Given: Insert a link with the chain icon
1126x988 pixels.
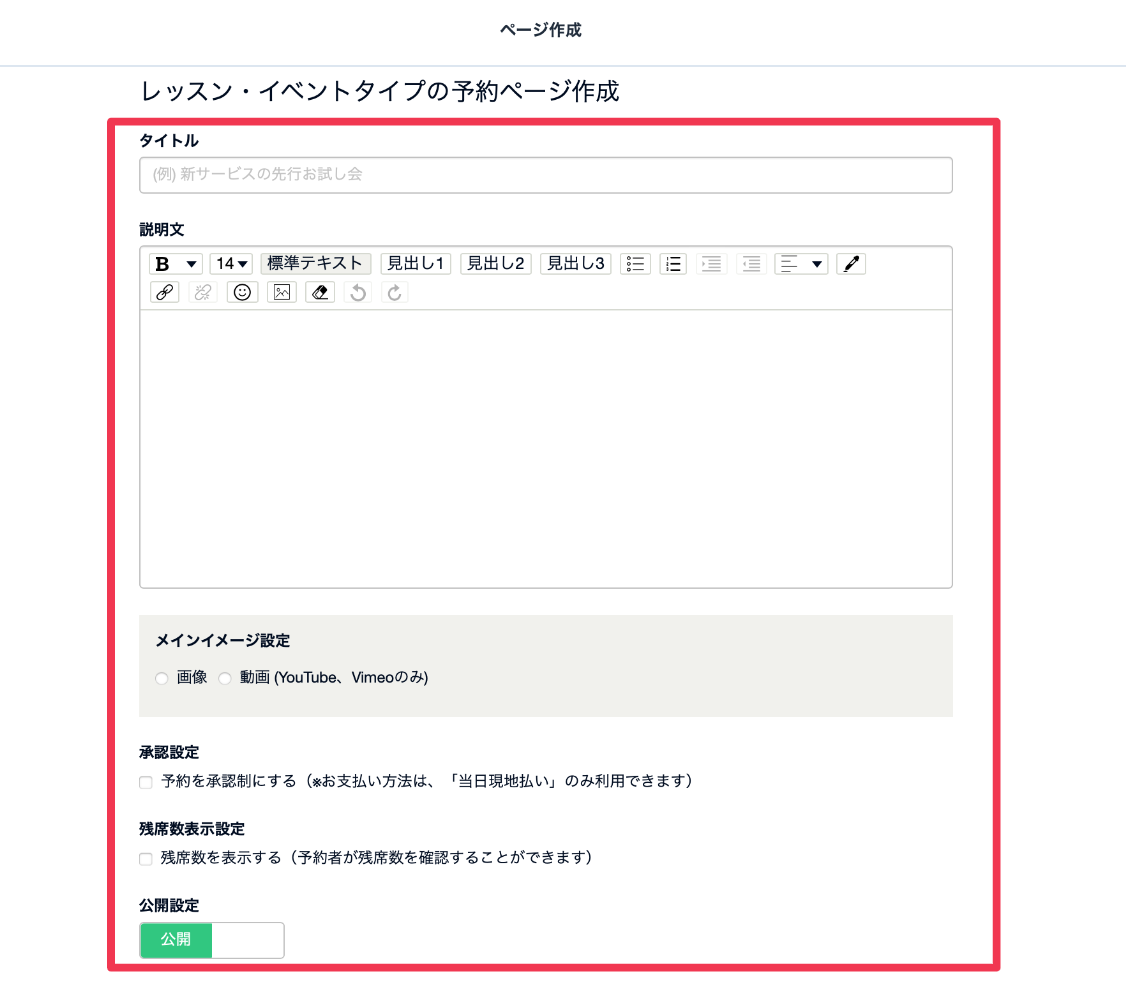Looking at the screenshot, I should tap(164, 292).
